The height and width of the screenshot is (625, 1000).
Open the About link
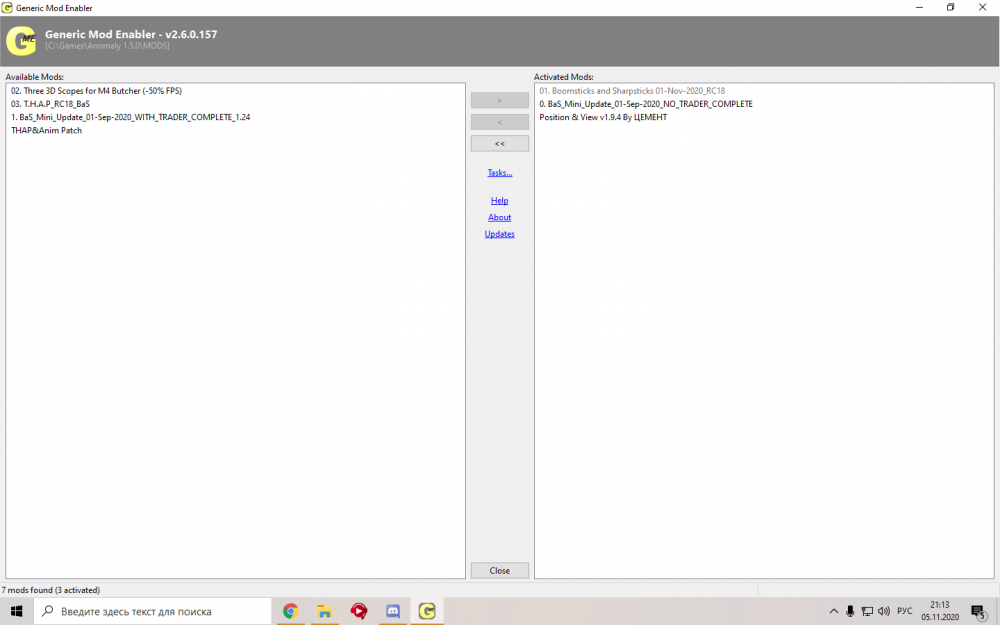click(499, 217)
